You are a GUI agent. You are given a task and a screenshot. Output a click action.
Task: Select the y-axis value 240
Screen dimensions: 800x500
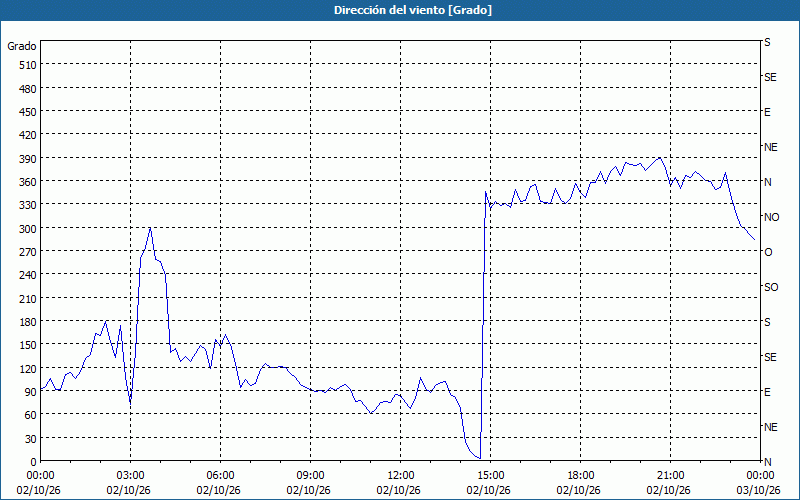tap(29, 275)
